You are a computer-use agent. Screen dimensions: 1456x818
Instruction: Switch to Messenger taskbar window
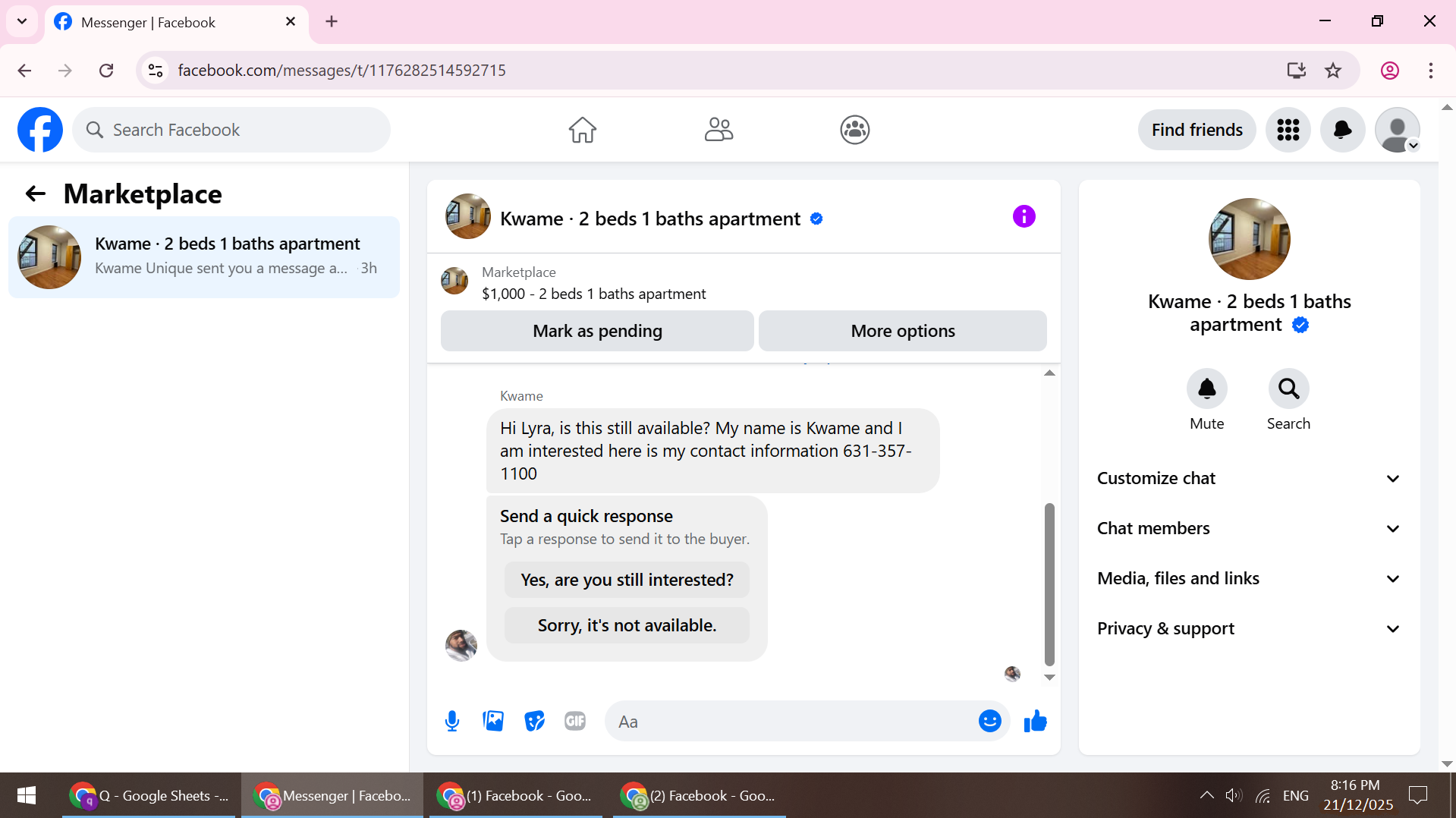pos(332,795)
